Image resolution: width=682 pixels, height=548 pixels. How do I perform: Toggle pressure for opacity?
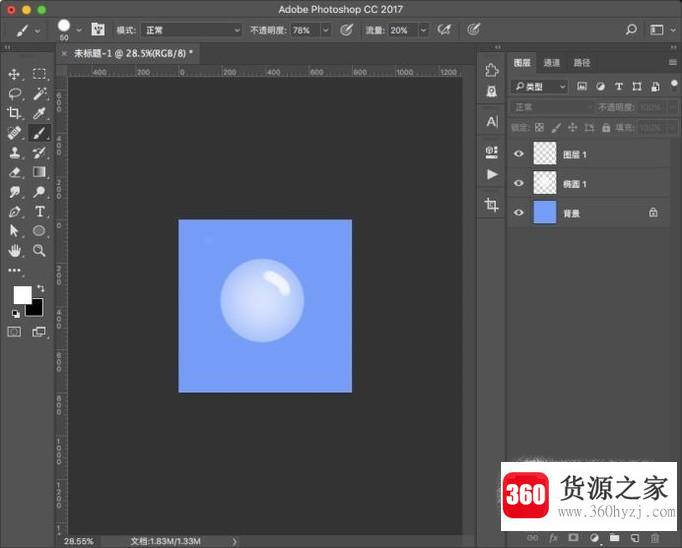click(346, 30)
